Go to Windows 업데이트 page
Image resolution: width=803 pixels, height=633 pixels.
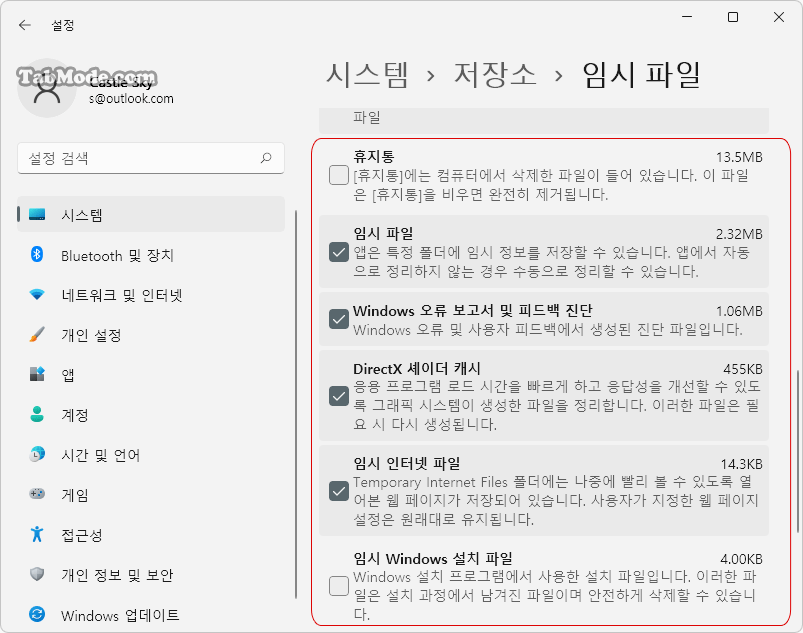tap(151, 614)
